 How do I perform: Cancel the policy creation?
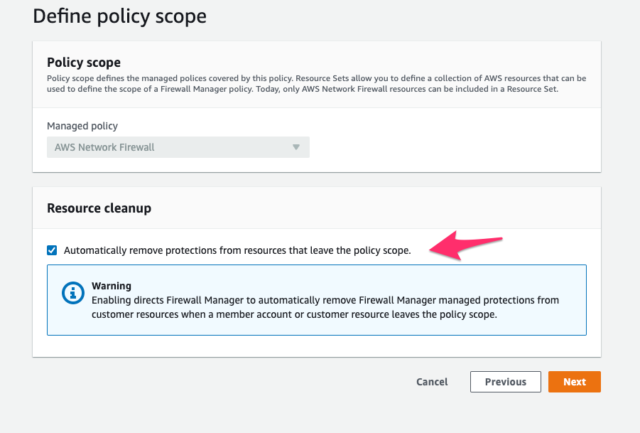click(x=432, y=382)
